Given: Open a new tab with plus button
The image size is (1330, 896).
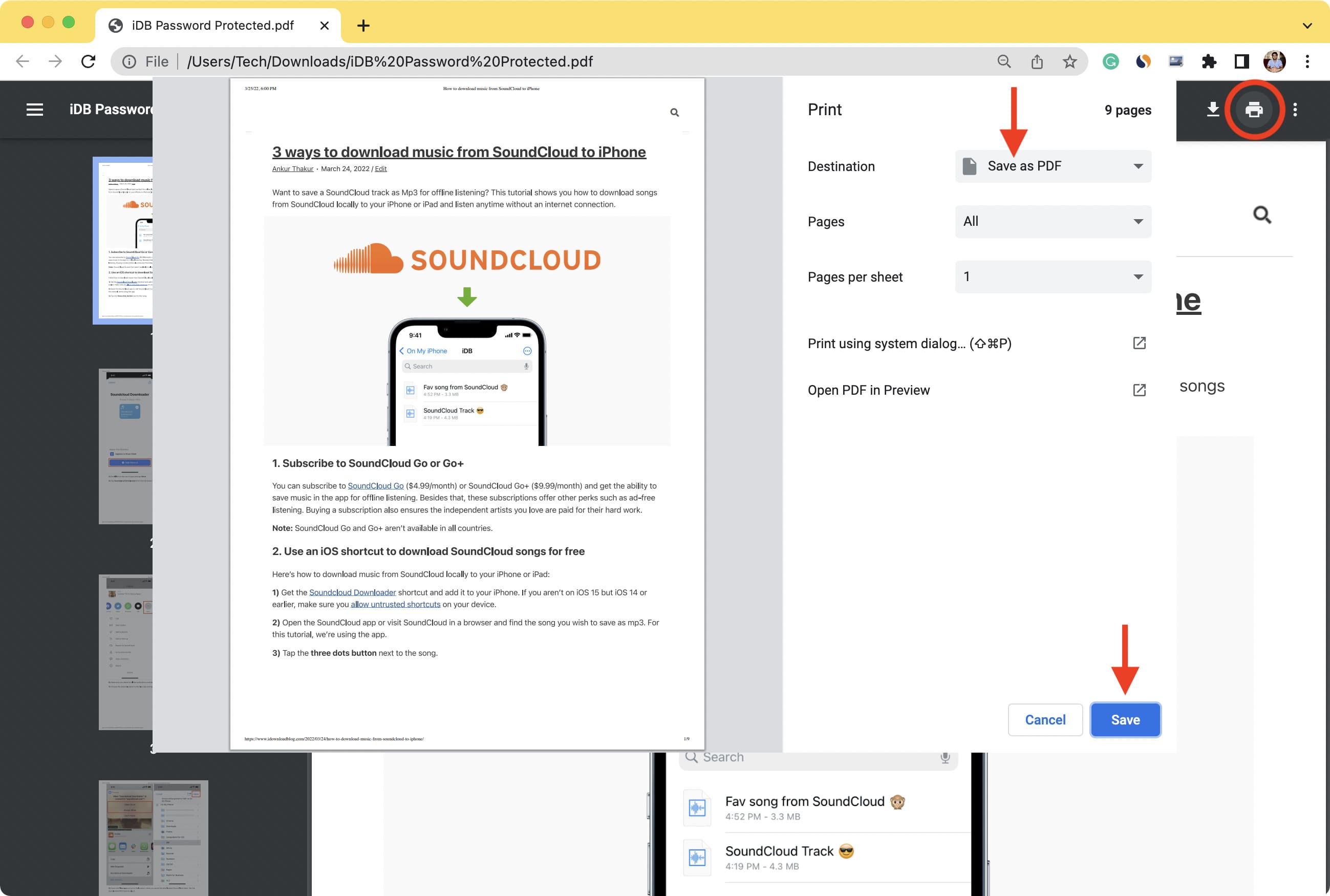Looking at the screenshot, I should coord(363,26).
